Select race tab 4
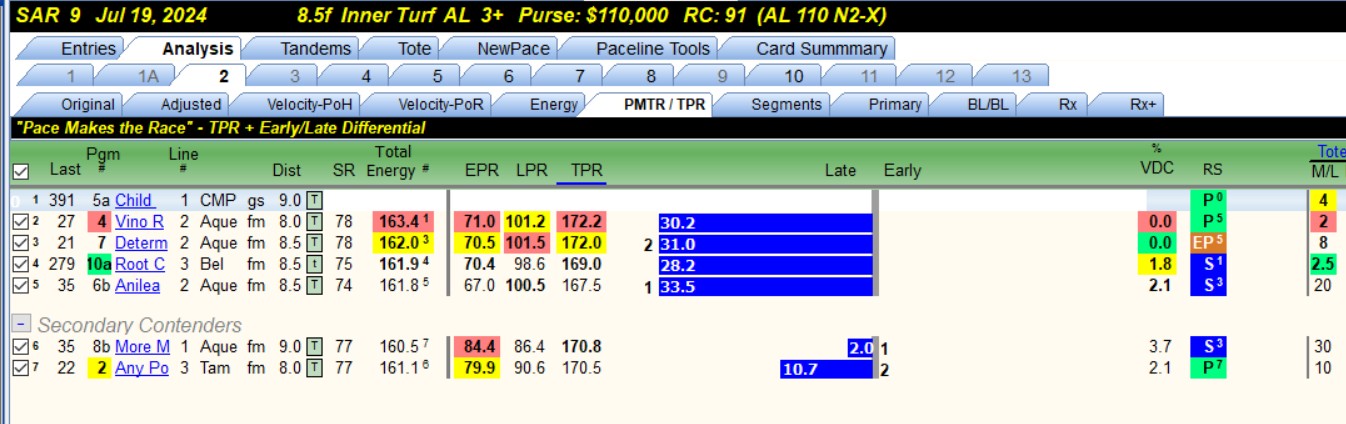Viewport: 1346px width, 424px height. click(x=366, y=76)
